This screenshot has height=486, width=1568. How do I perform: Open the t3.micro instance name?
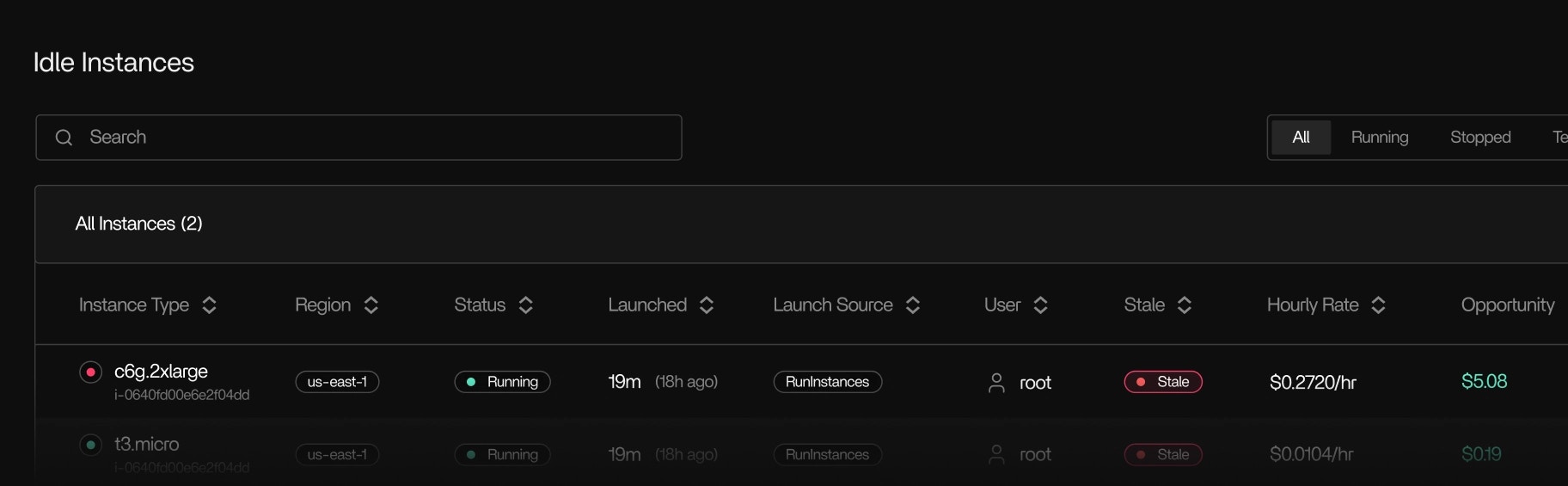click(146, 444)
